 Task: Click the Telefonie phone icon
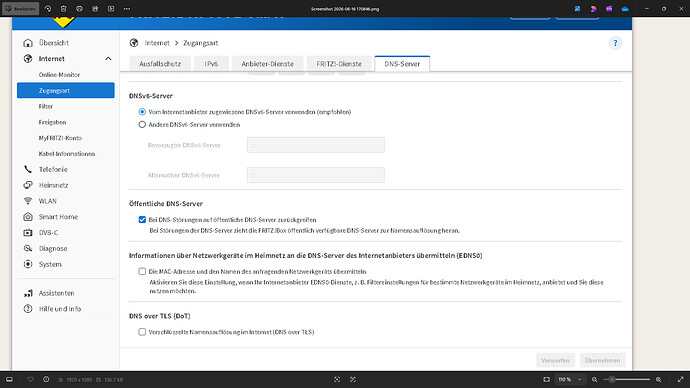pyautogui.click(x=28, y=169)
